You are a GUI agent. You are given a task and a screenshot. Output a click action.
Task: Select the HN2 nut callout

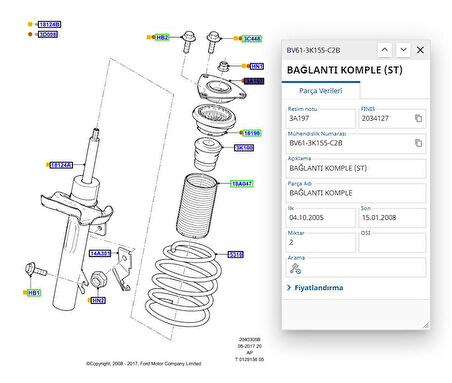[x=98, y=300]
